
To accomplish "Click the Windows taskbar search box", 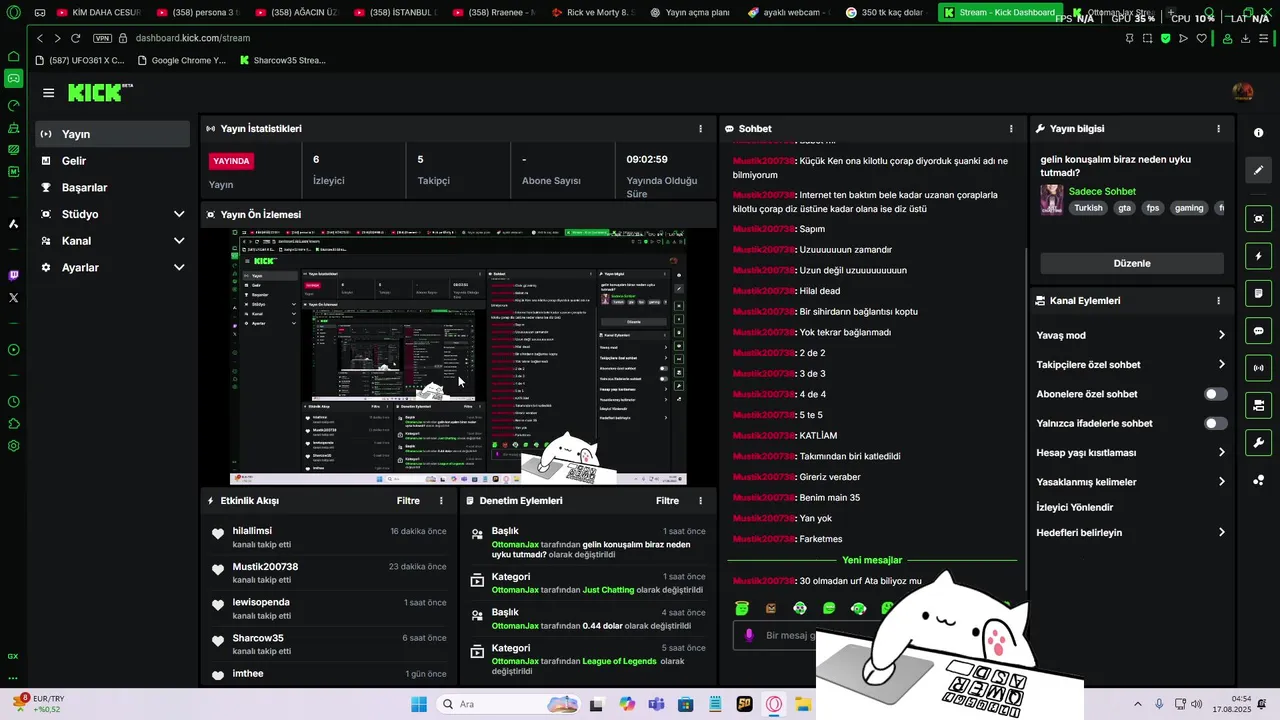I will pyautogui.click(x=506, y=704).
